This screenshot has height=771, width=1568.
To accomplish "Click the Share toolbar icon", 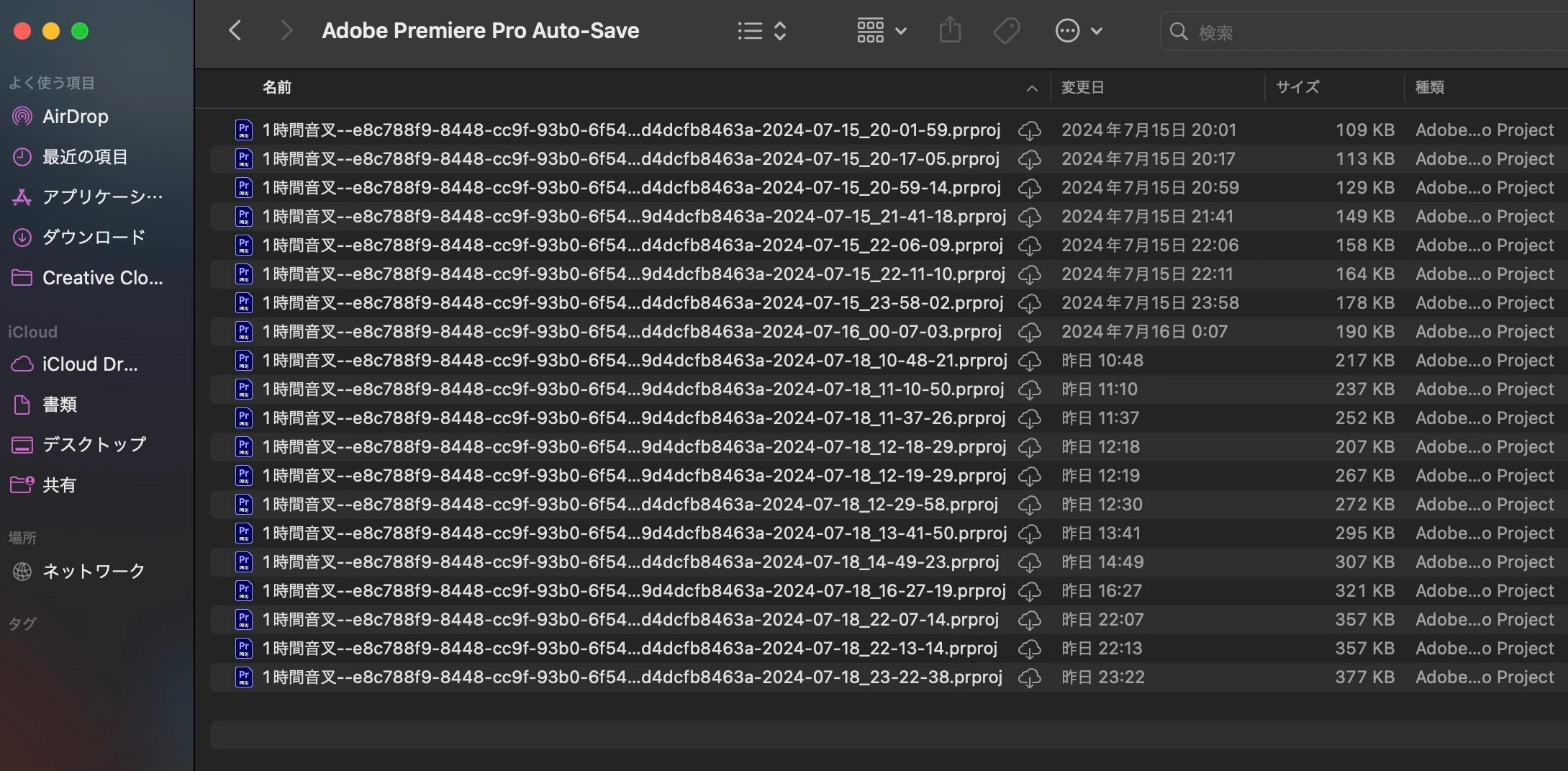I will [x=951, y=31].
